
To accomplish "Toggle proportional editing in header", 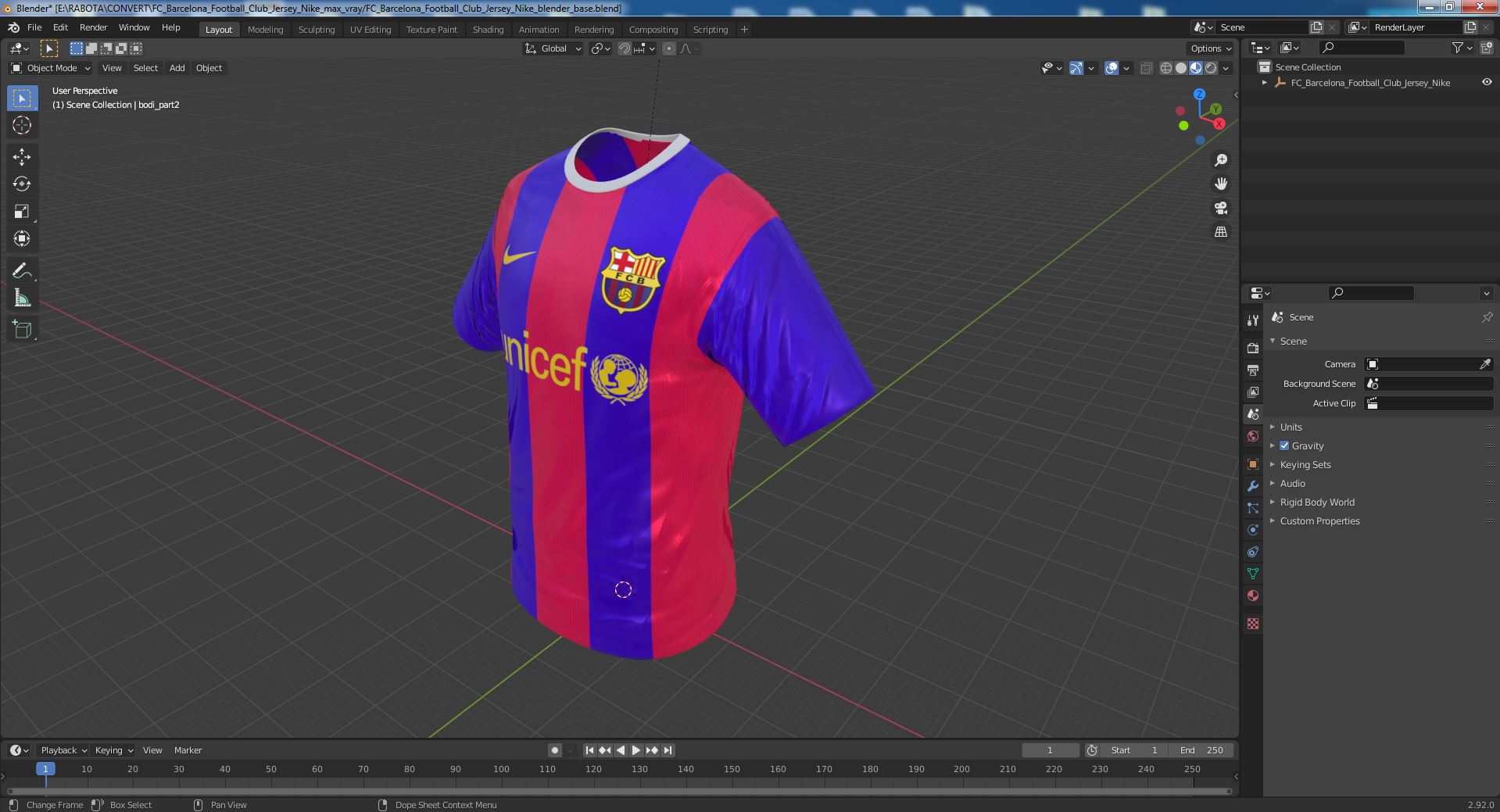I will [669, 48].
